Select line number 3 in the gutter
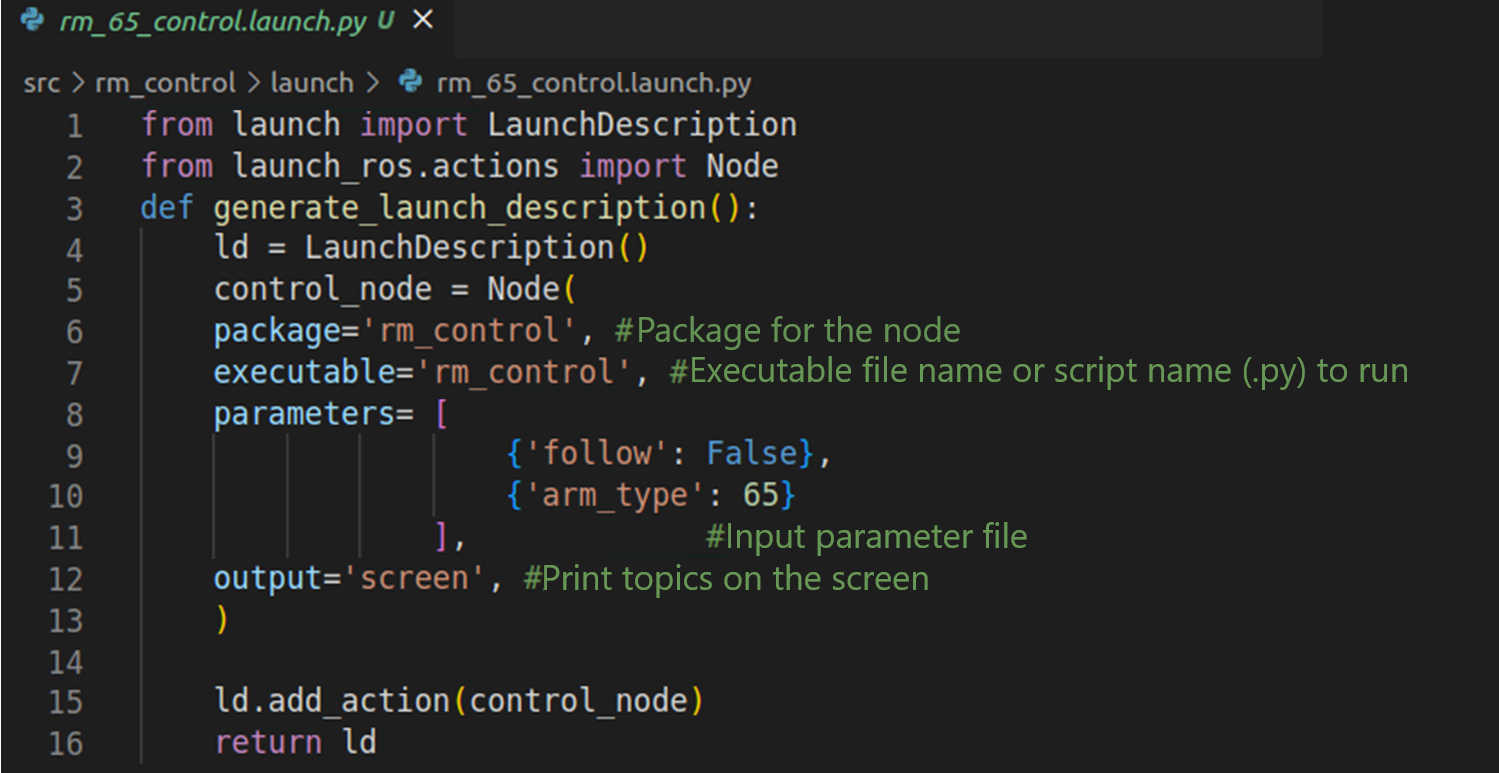This screenshot has width=1499, height=773. [74, 209]
